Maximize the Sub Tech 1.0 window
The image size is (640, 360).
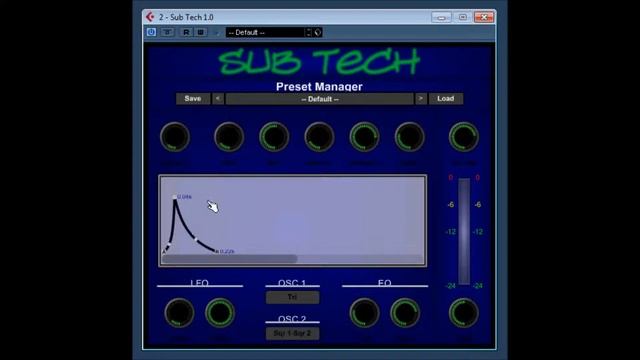click(462, 17)
